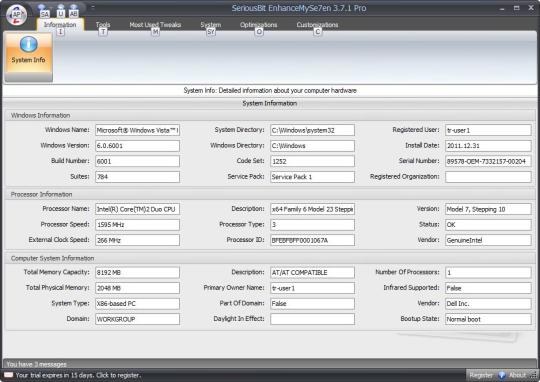Click the empty Daylight In Effect field
The image size is (540, 382).
click(312, 319)
